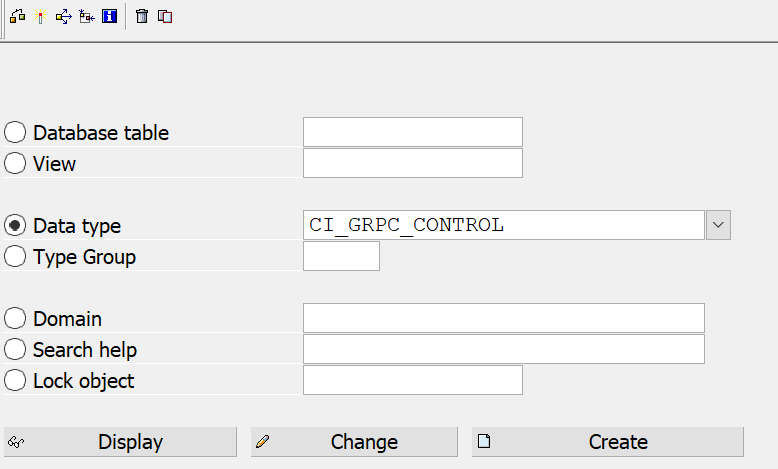Click the Search help text field

coord(504,349)
